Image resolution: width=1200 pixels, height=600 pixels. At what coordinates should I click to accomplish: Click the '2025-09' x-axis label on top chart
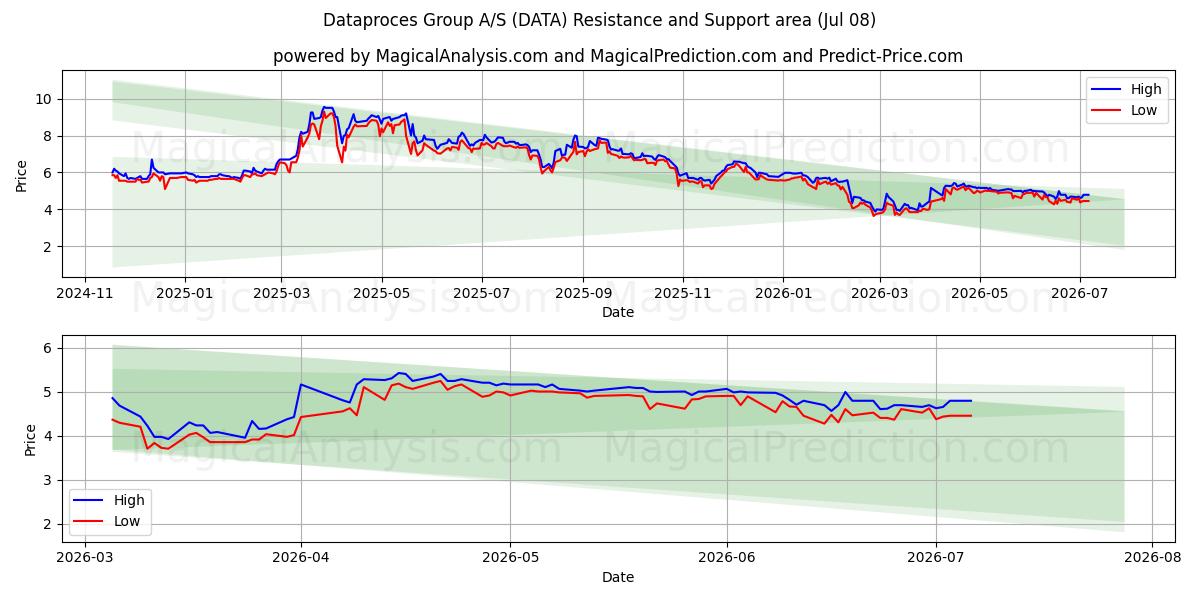(583, 295)
